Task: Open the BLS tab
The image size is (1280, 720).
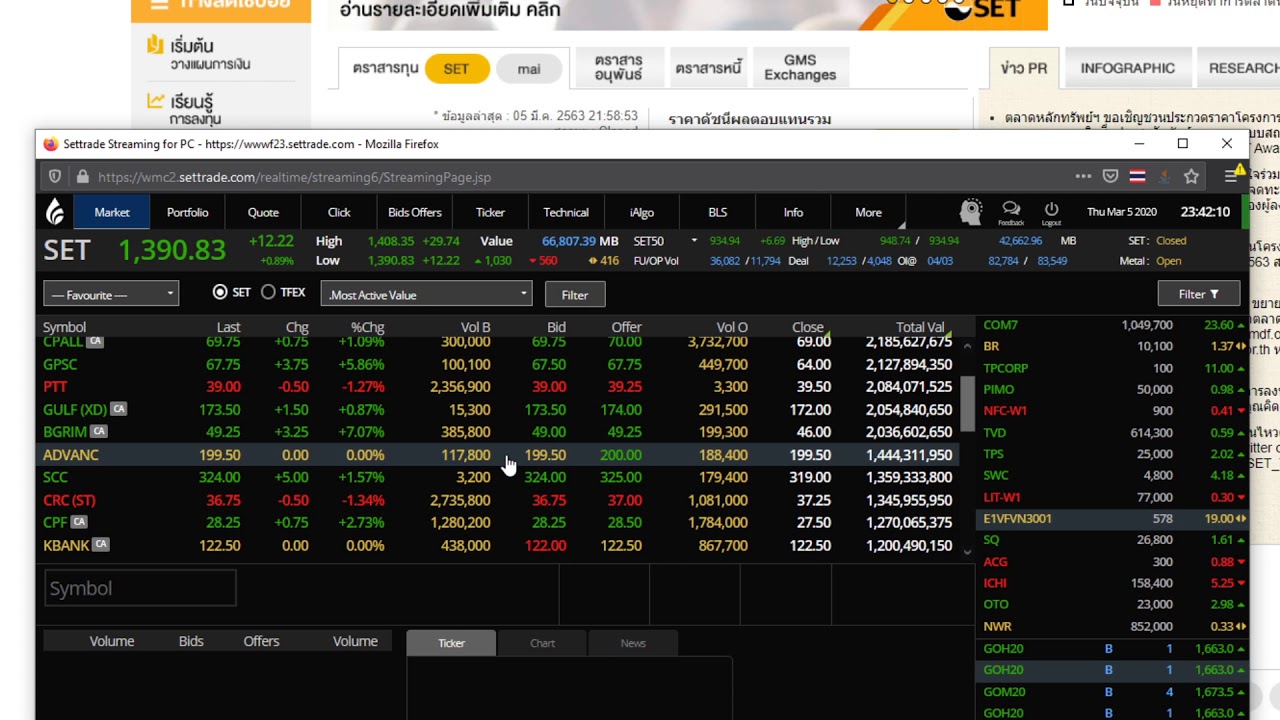Action: click(x=718, y=212)
